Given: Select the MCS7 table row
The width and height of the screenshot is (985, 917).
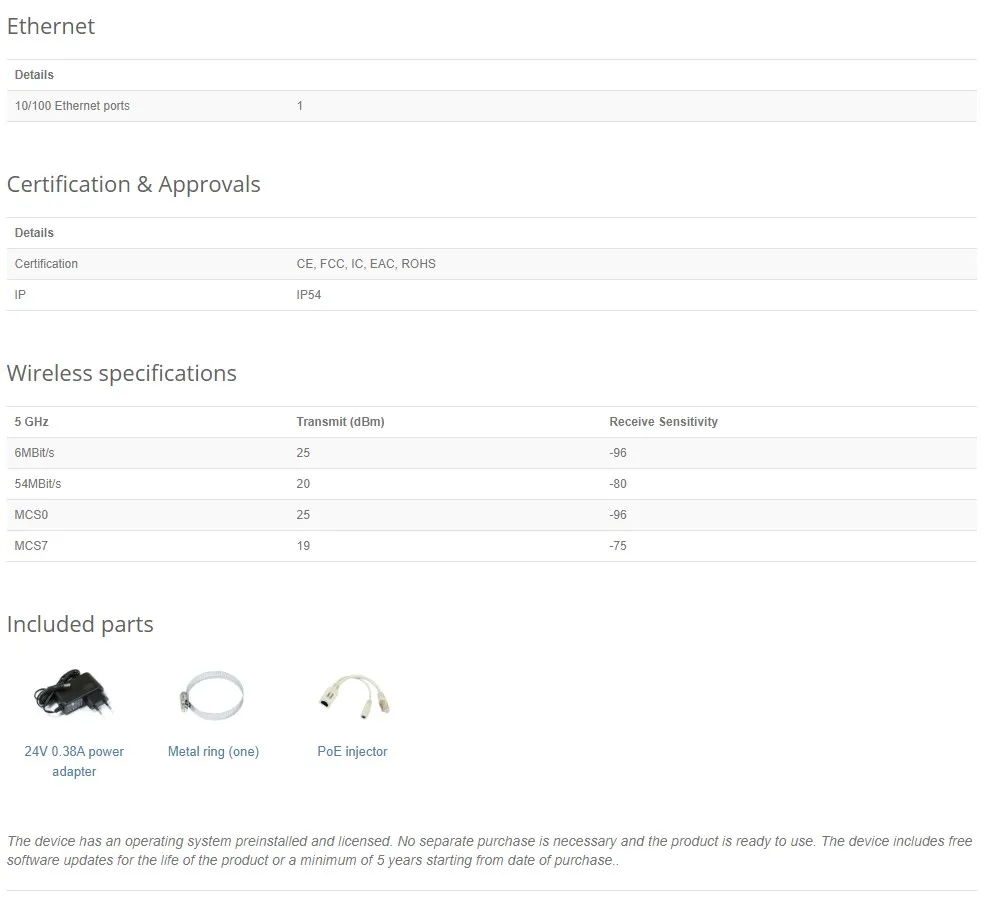Looking at the screenshot, I should point(491,546).
